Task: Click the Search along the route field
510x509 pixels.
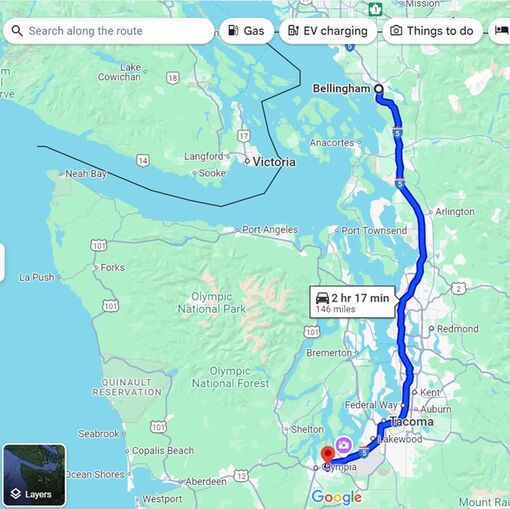Action: point(108,31)
